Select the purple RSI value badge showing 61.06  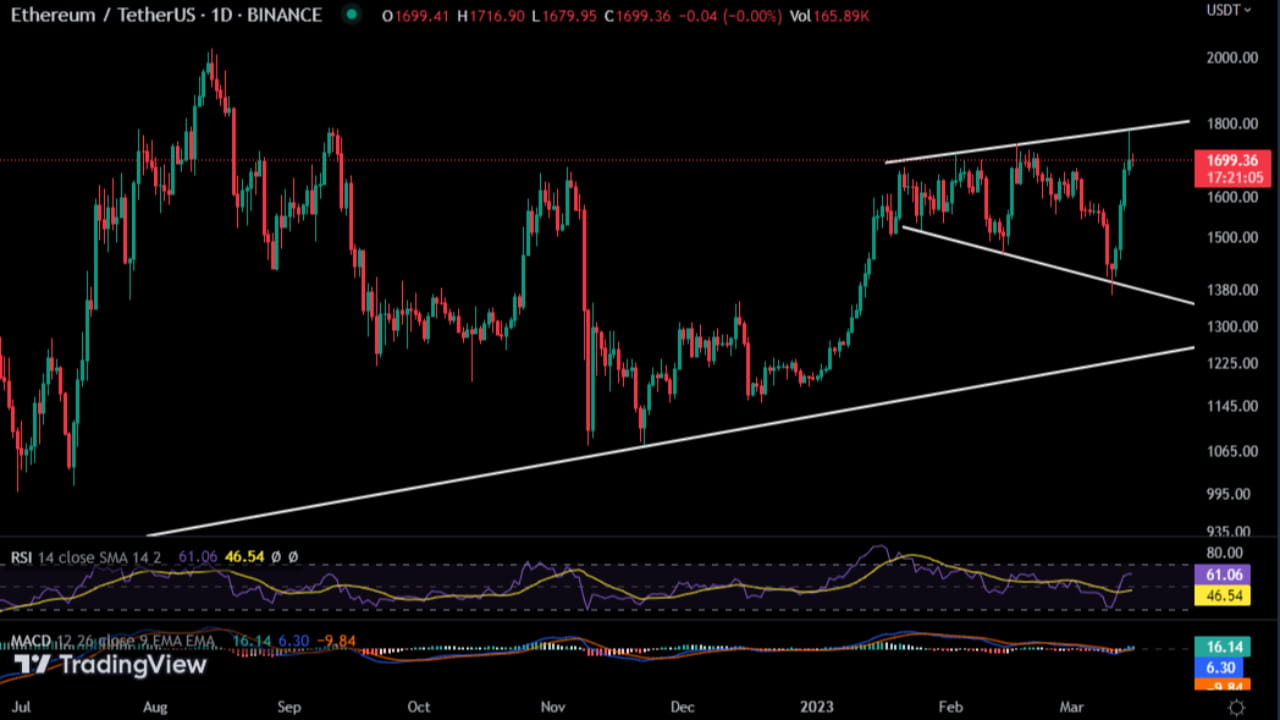click(1220, 575)
